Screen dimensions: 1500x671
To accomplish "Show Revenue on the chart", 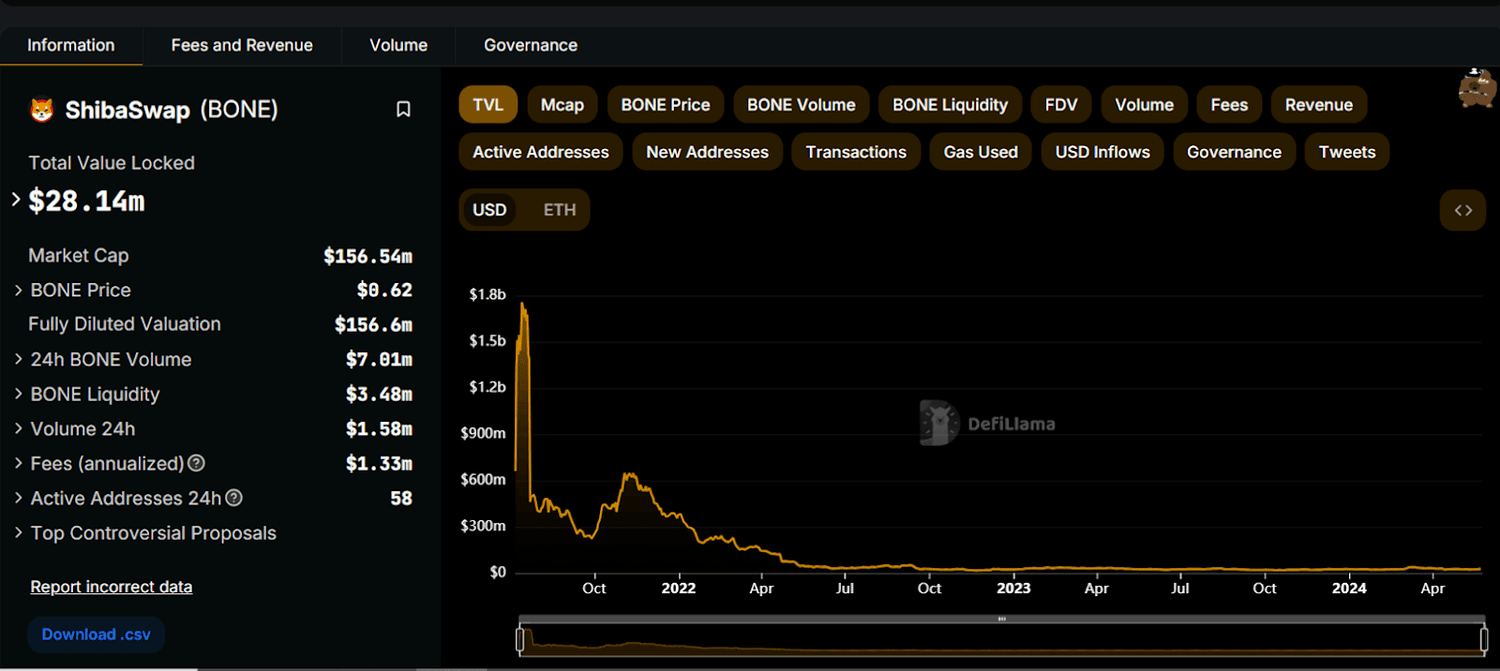I will pyautogui.click(x=1319, y=105).
